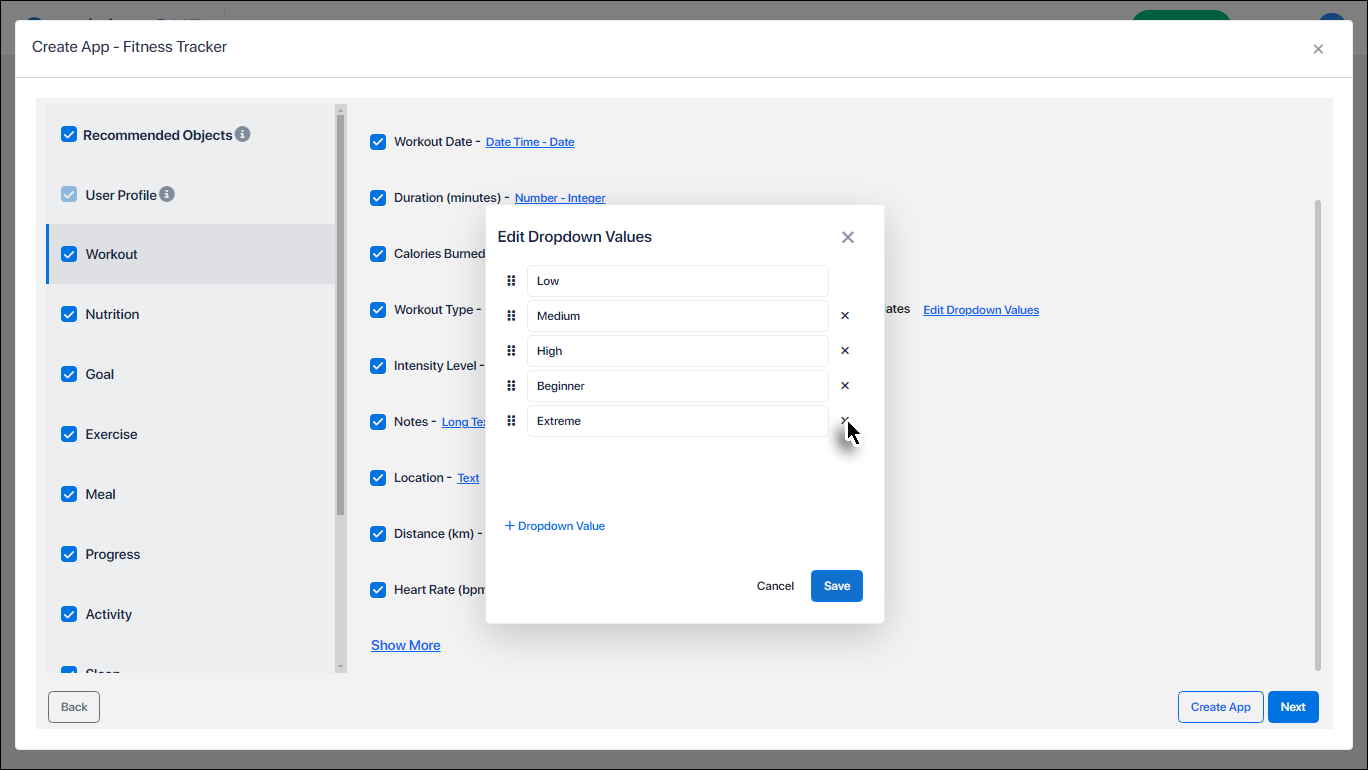1368x770 pixels.
Task: Uncheck the Nutrition object checkbox
Action: (69, 314)
